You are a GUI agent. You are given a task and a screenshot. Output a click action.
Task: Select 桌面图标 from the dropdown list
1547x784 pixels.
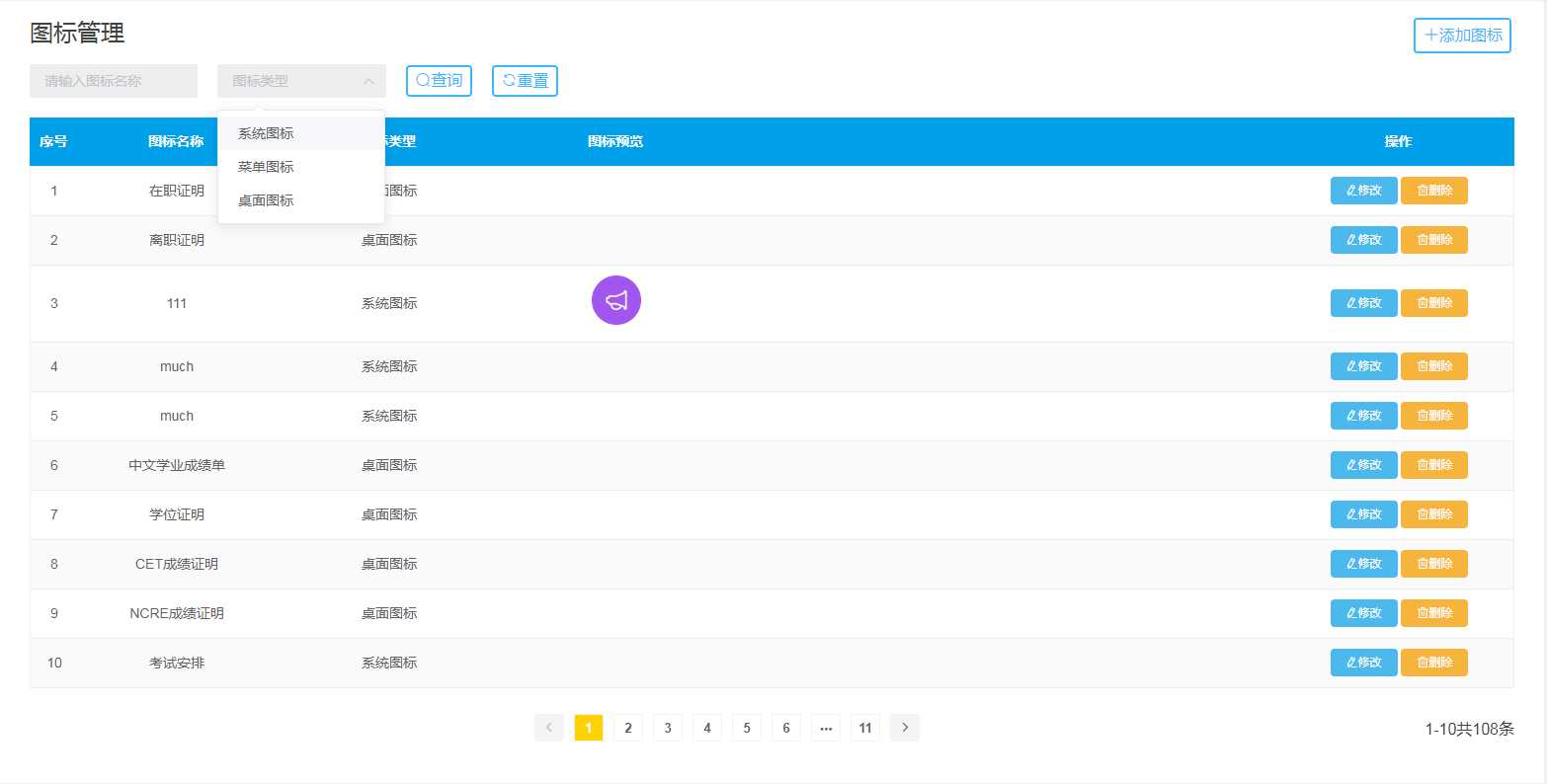pyautogui.click(x=301, y=200)
